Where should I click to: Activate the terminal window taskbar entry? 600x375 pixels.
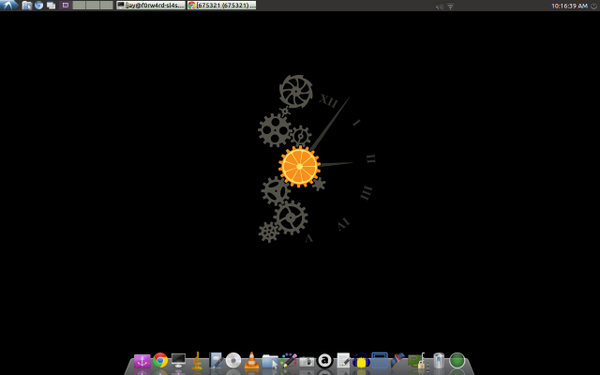(x=151, y=5)
